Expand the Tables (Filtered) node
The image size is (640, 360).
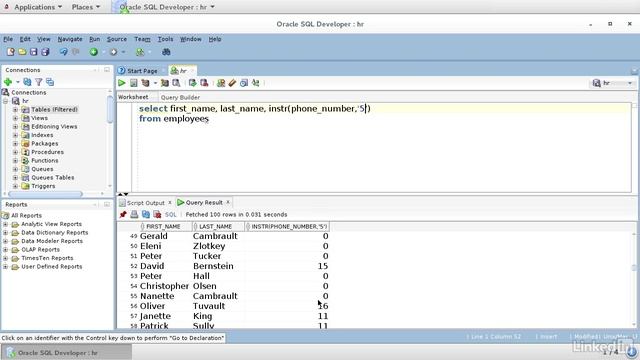coord(15,109)
